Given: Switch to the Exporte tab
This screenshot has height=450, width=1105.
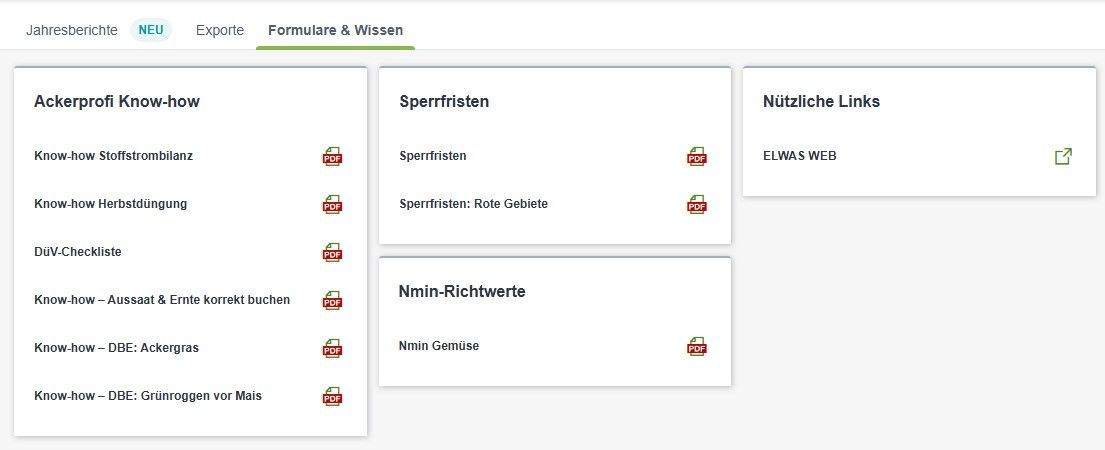Looking at the screenshot, I should [x=220, y=30].
